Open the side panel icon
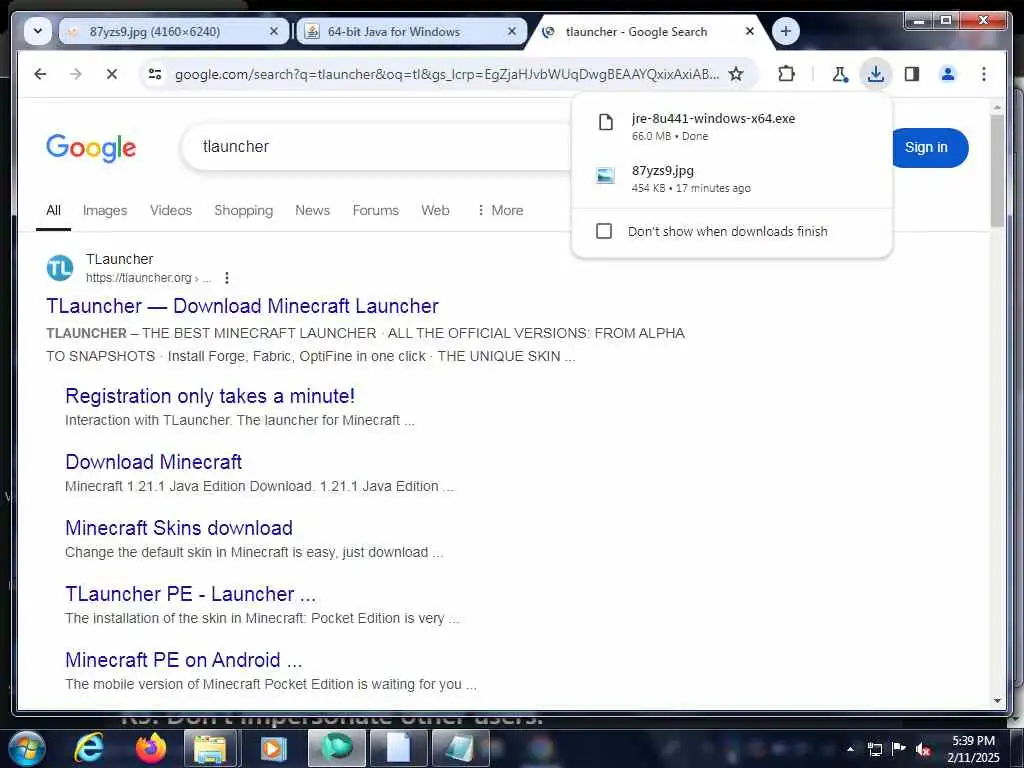Image resolution: width=1024 pixels, height=768 pixels. tap(912, 74)
